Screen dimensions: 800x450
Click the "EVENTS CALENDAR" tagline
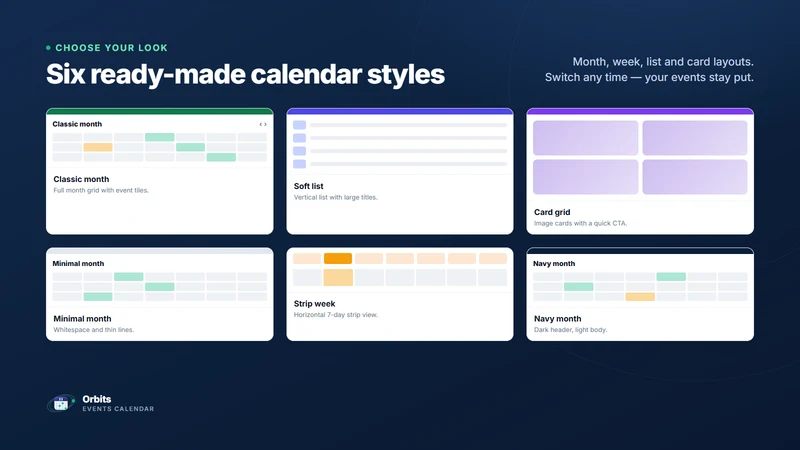(x=118, y=409)
